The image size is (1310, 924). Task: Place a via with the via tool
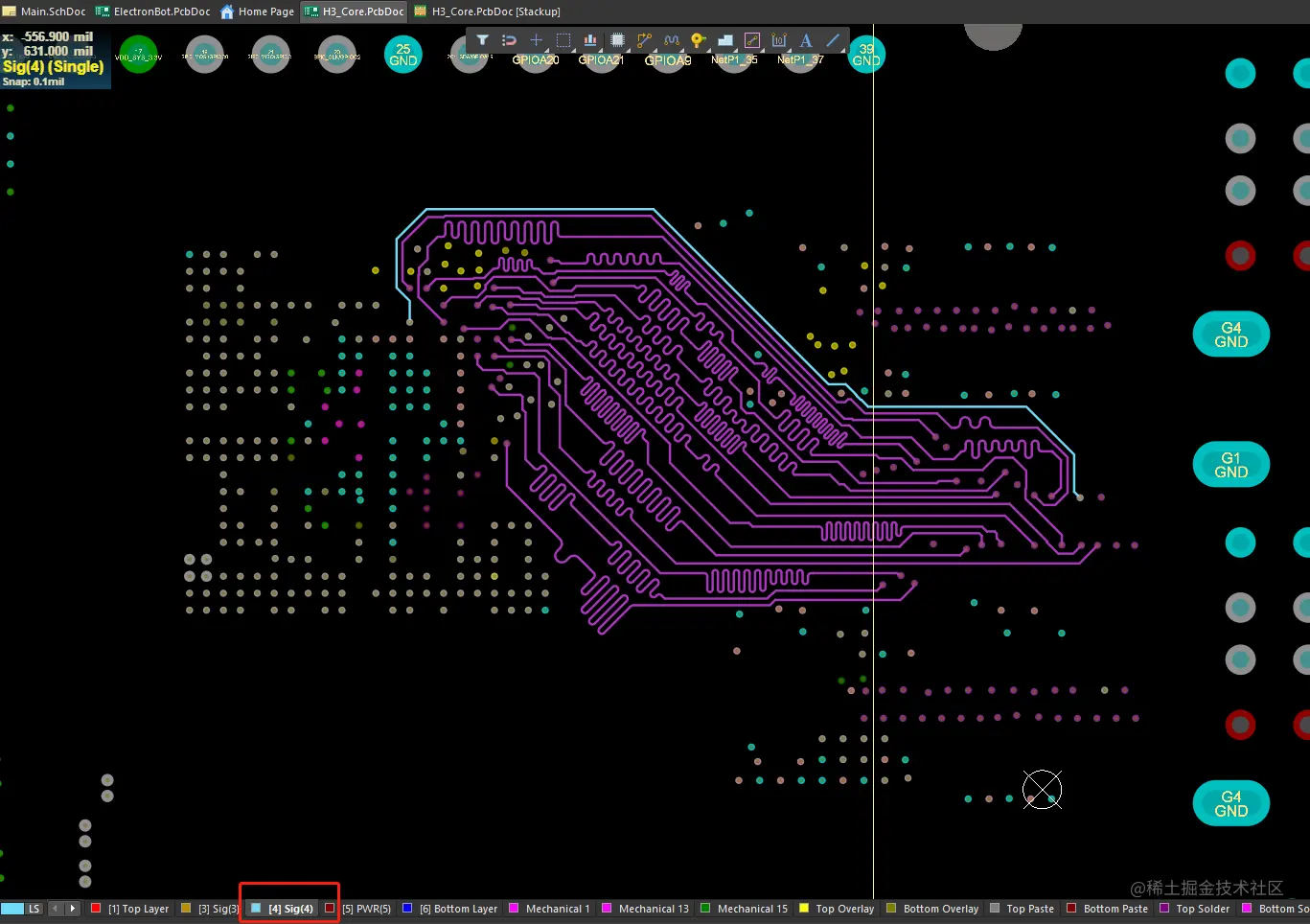[x=698, y=40]
